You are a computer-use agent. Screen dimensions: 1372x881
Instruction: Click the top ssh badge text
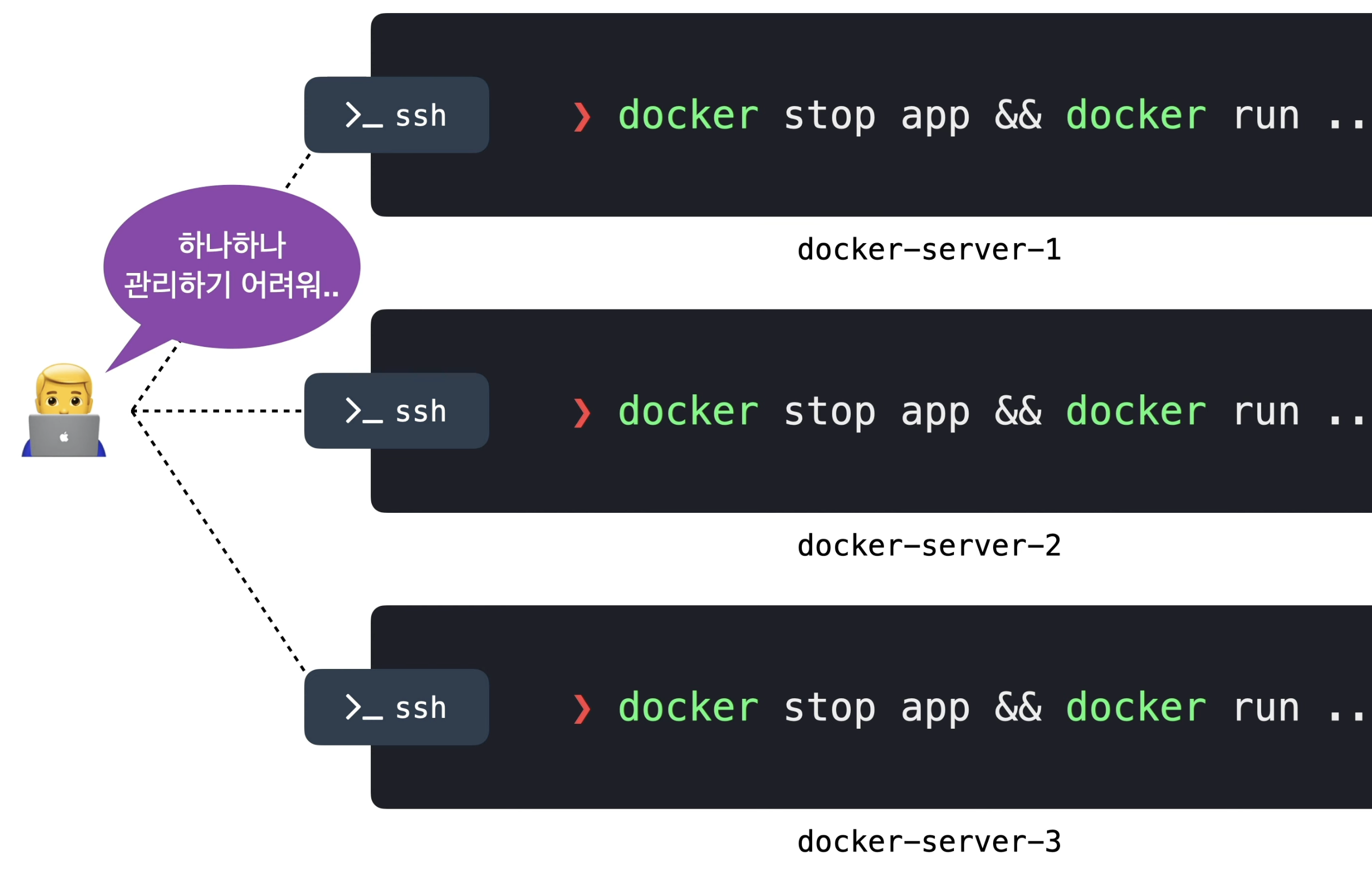tap(420, 115)
